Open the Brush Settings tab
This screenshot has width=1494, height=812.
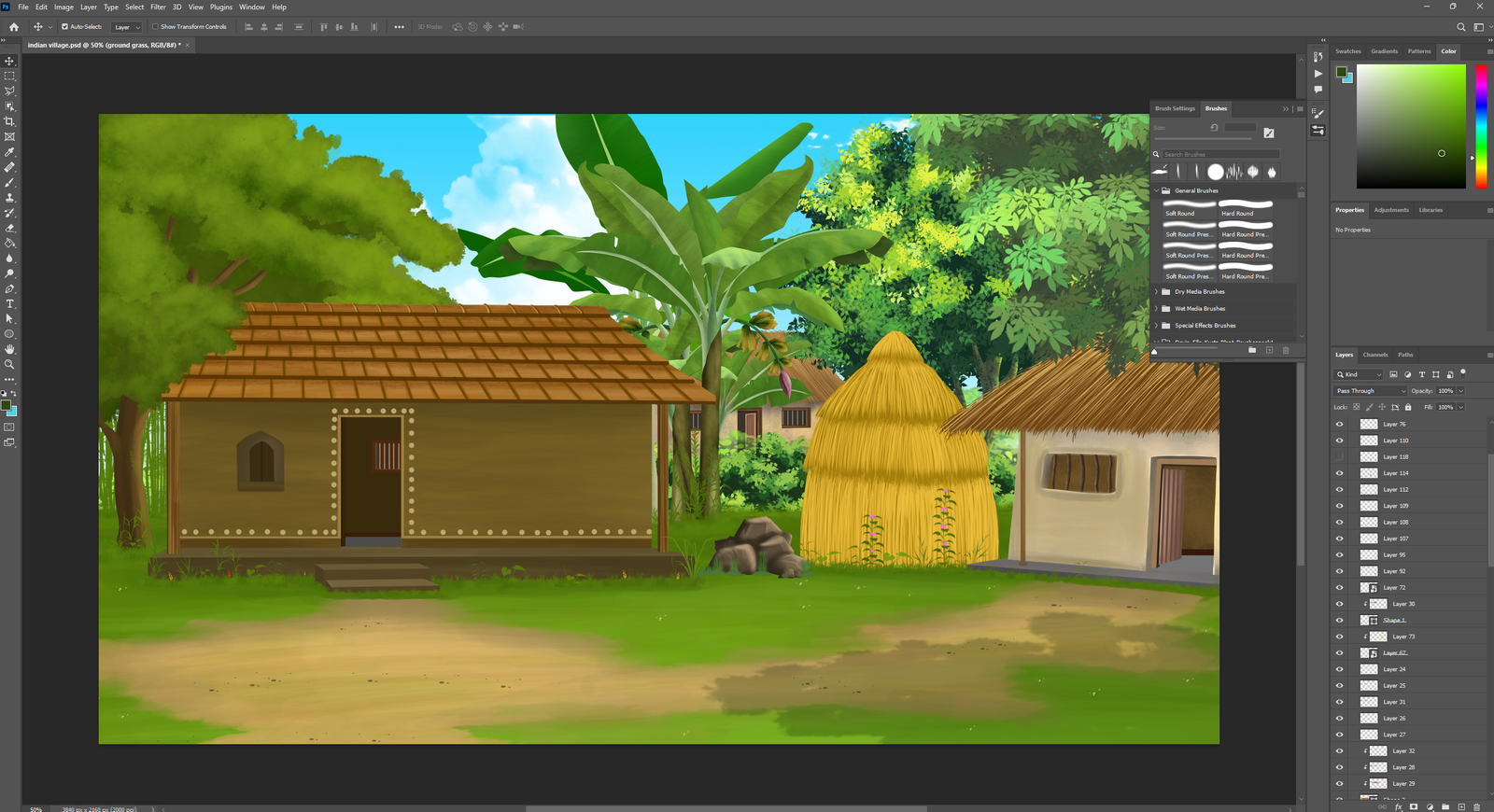(1175, 108)
